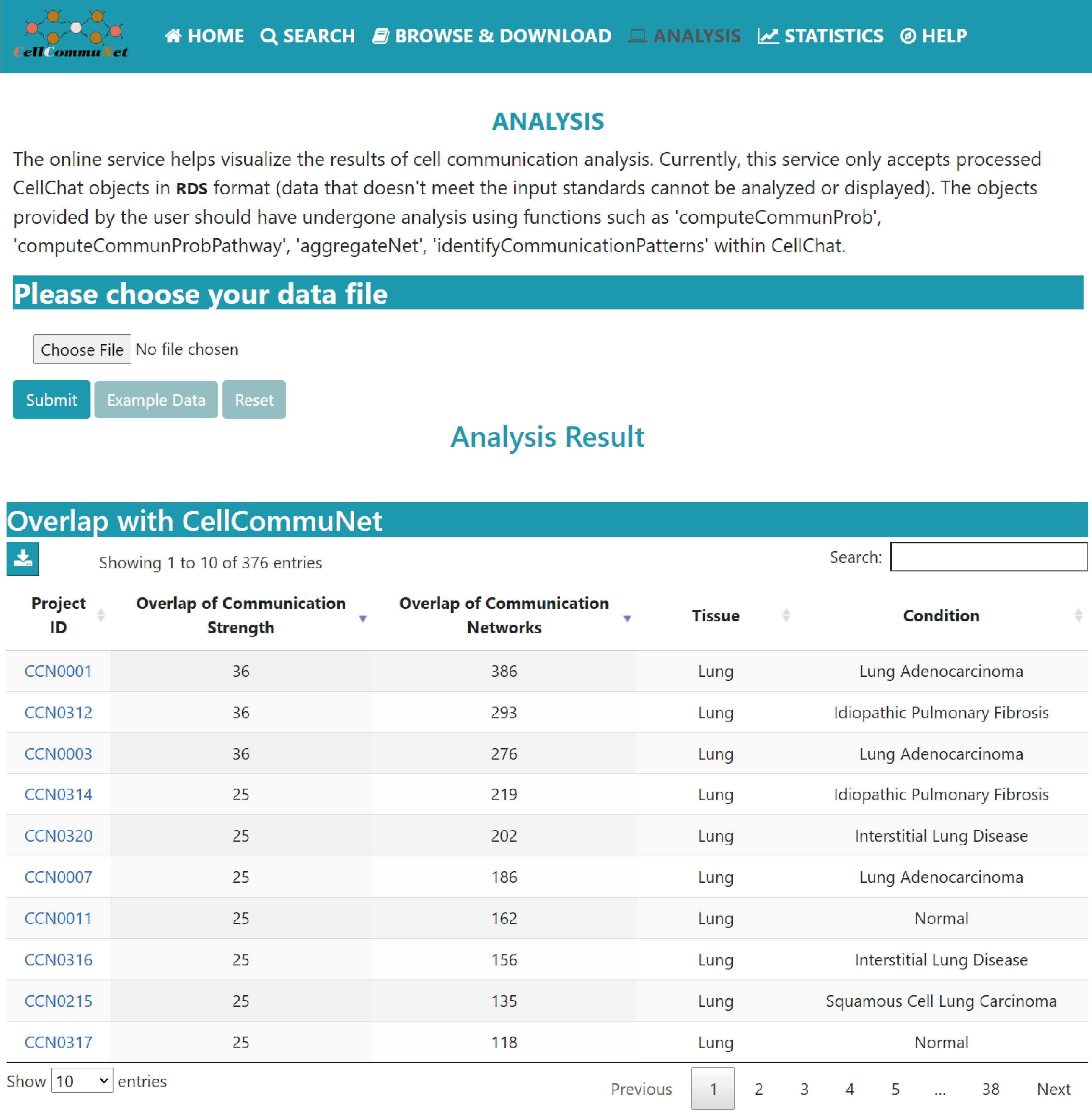Go to Previous page of results
The width and height of the screenshot is (1092, 1113).
[x=641, y=1089]
